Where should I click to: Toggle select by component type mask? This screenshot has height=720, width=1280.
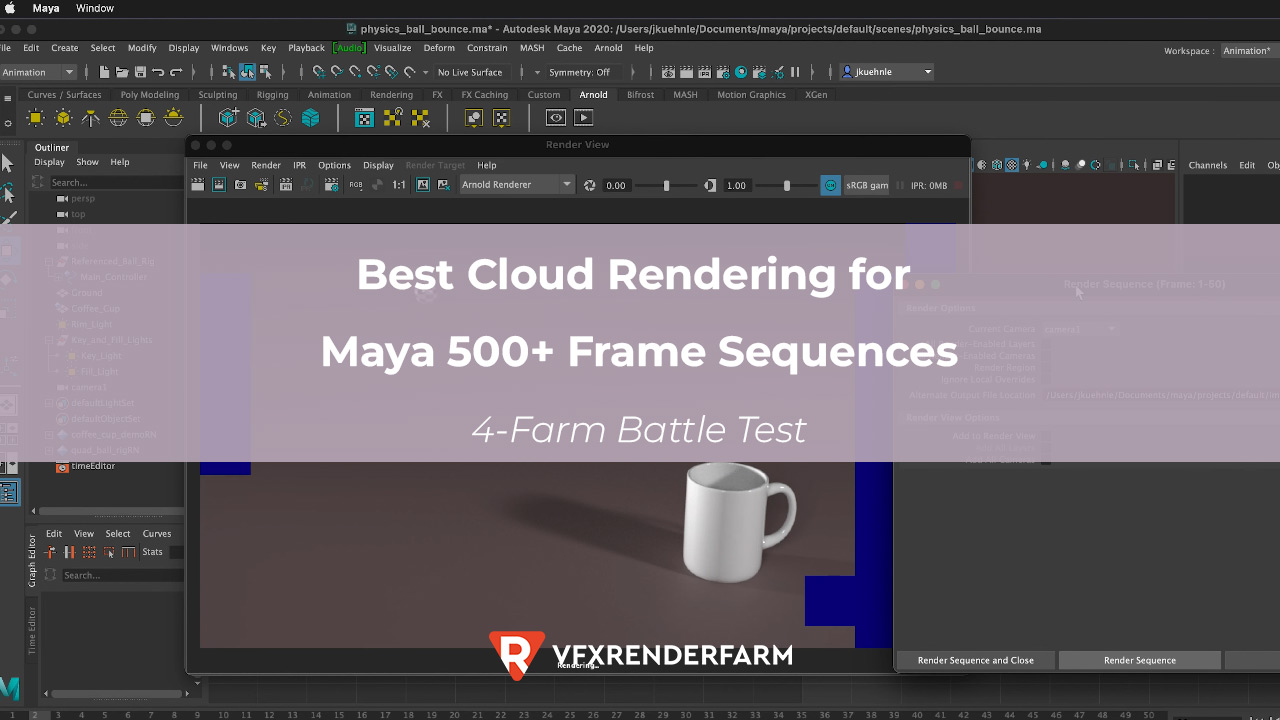coord(265,72)
